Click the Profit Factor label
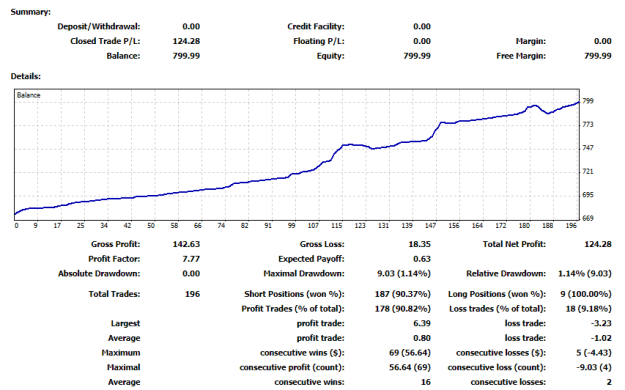This screenshot has height=390, width=625. [x=114, y=259]
